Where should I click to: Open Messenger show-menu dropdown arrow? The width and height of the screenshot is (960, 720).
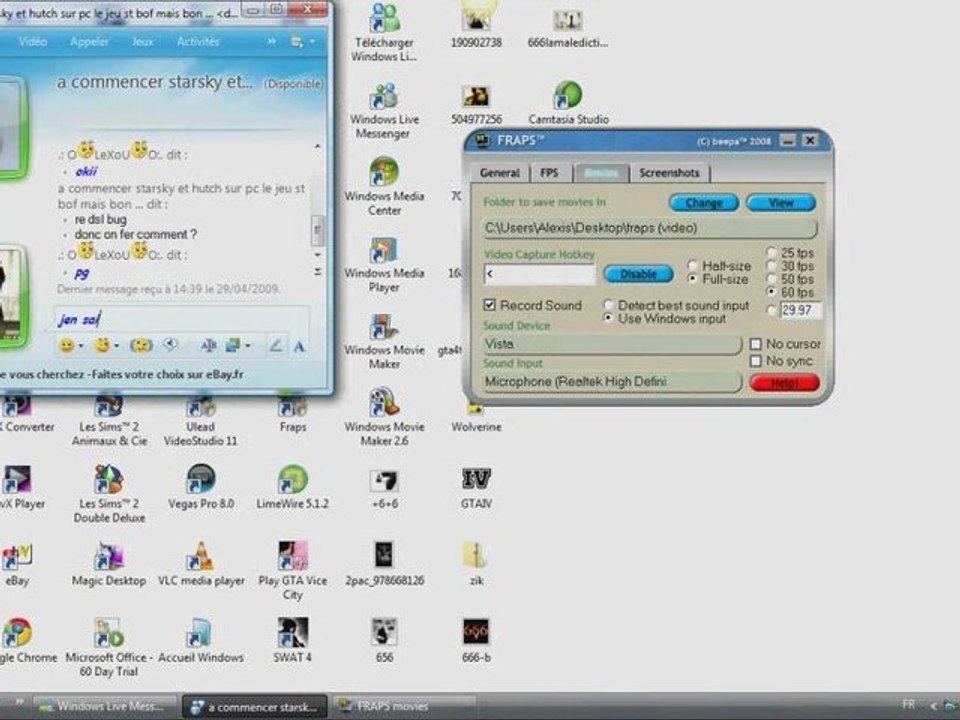[x=312, y=42]
